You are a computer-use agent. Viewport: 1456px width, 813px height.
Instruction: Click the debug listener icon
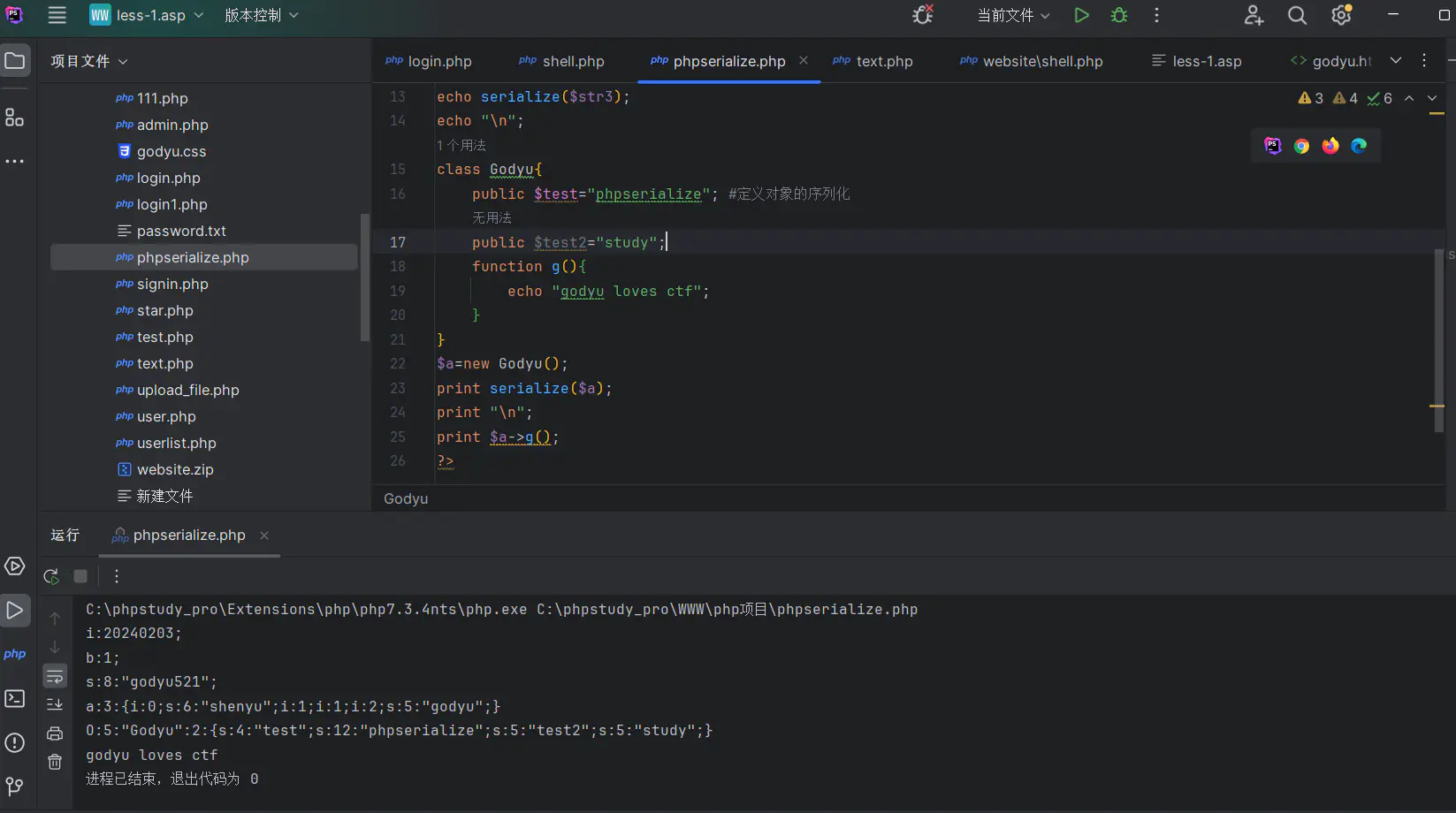(x=923, y=15)
